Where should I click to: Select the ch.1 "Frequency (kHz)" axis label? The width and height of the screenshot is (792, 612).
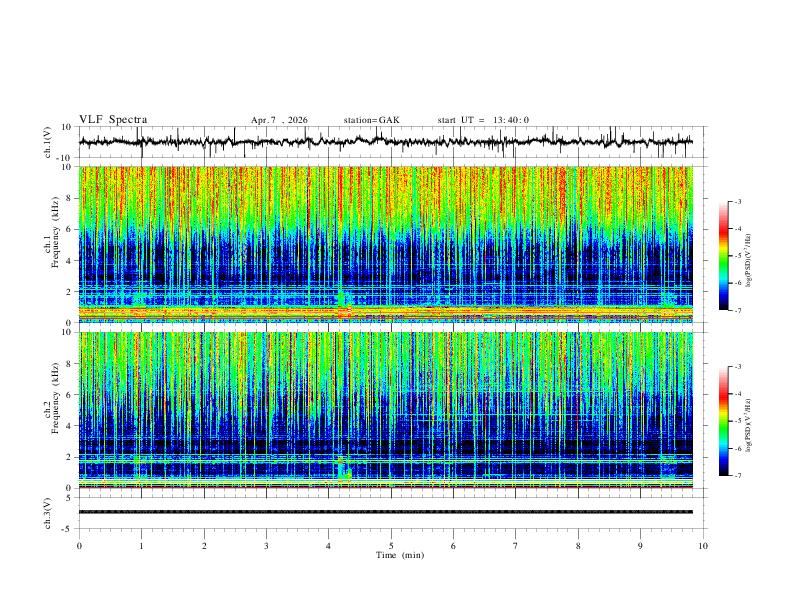pos(56,232)
